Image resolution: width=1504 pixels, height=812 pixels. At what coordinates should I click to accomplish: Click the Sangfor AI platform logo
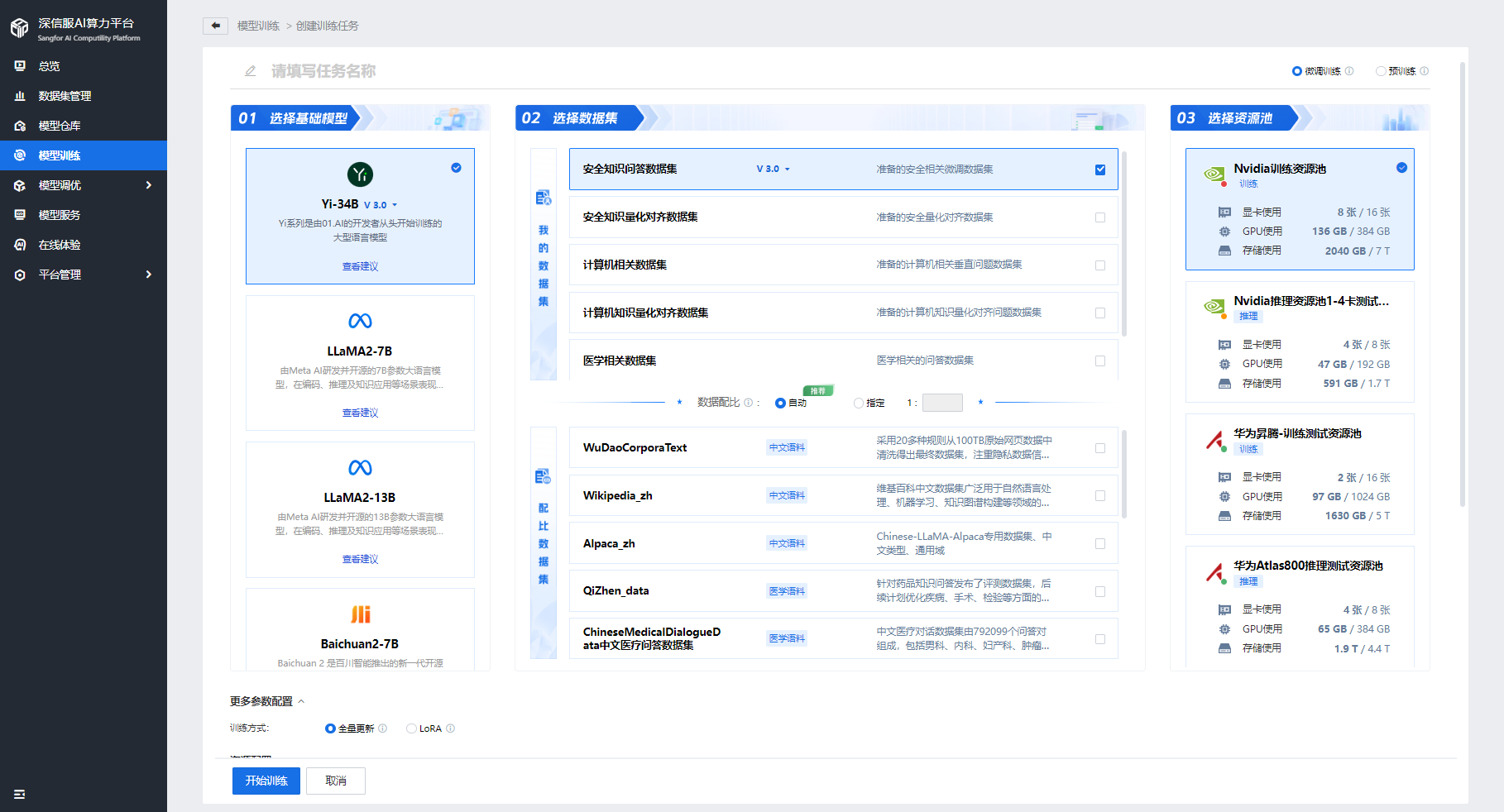click(19, 29)
